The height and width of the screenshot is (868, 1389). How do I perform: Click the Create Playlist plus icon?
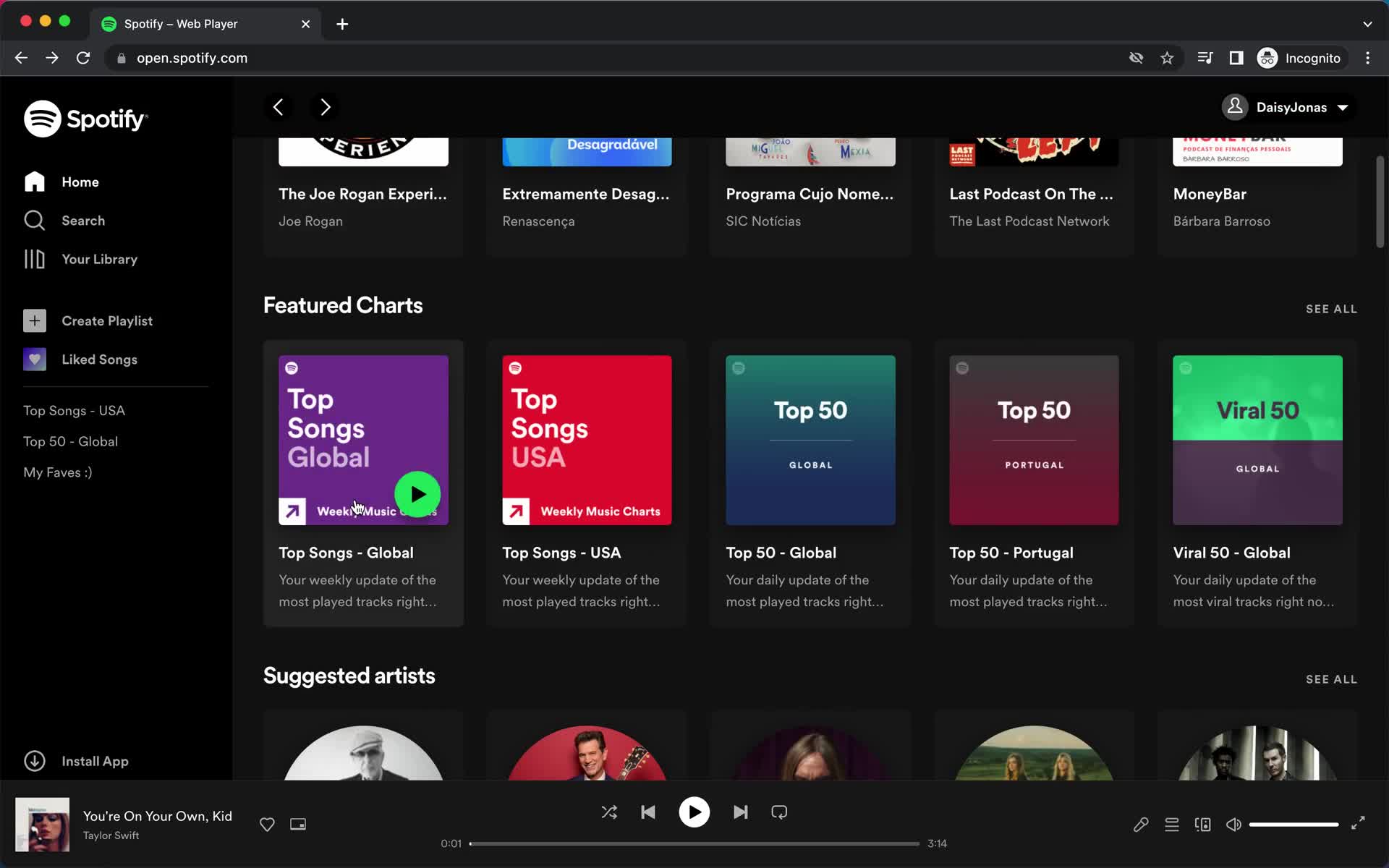pos(35,320)
